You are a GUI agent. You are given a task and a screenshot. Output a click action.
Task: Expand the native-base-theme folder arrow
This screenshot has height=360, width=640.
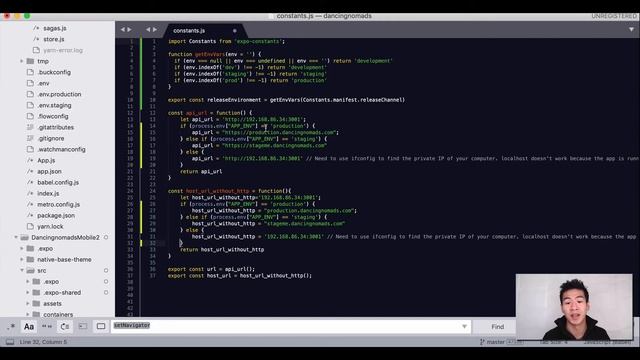point(22,260)
